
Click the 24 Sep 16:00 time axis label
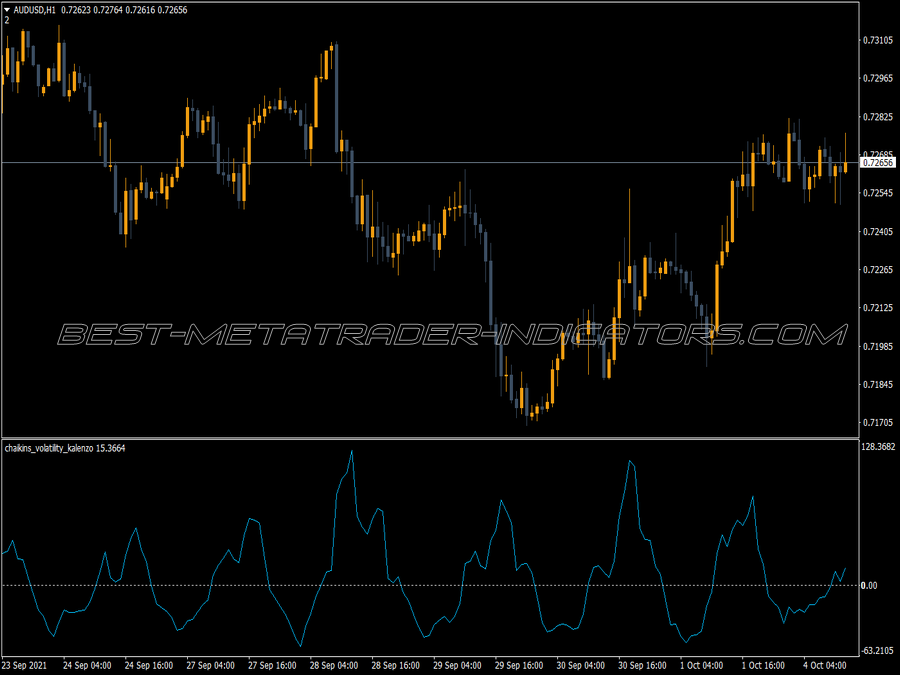coord(149,666)
